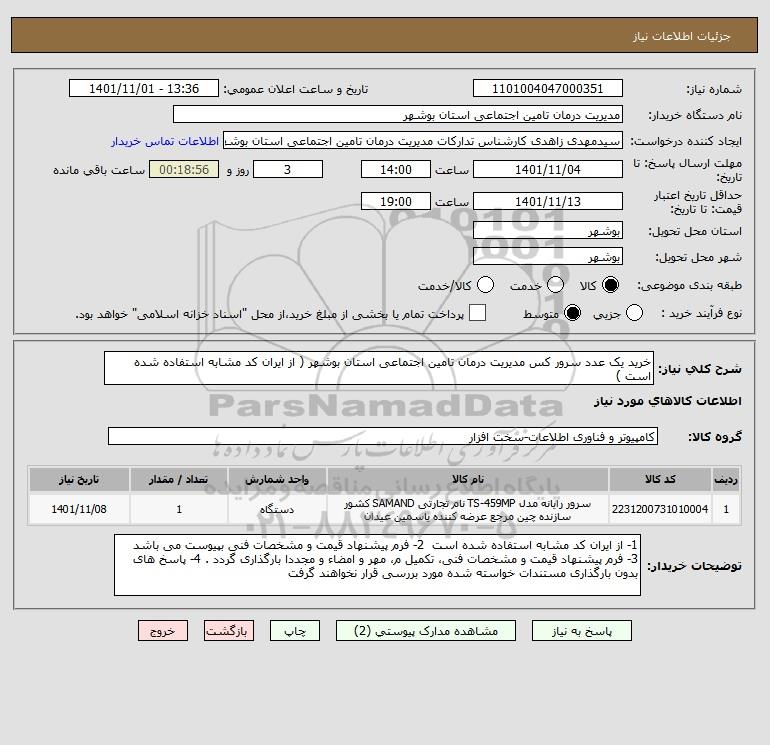
Task: Click the deadline time field 14:00
Action: pos(396,169)
